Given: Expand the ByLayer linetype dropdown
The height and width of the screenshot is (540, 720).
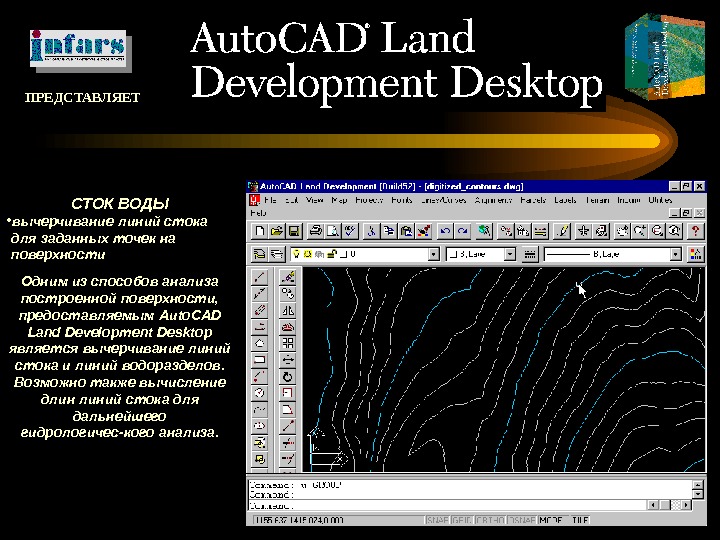Looking at the screenshot, I should 675,254.
